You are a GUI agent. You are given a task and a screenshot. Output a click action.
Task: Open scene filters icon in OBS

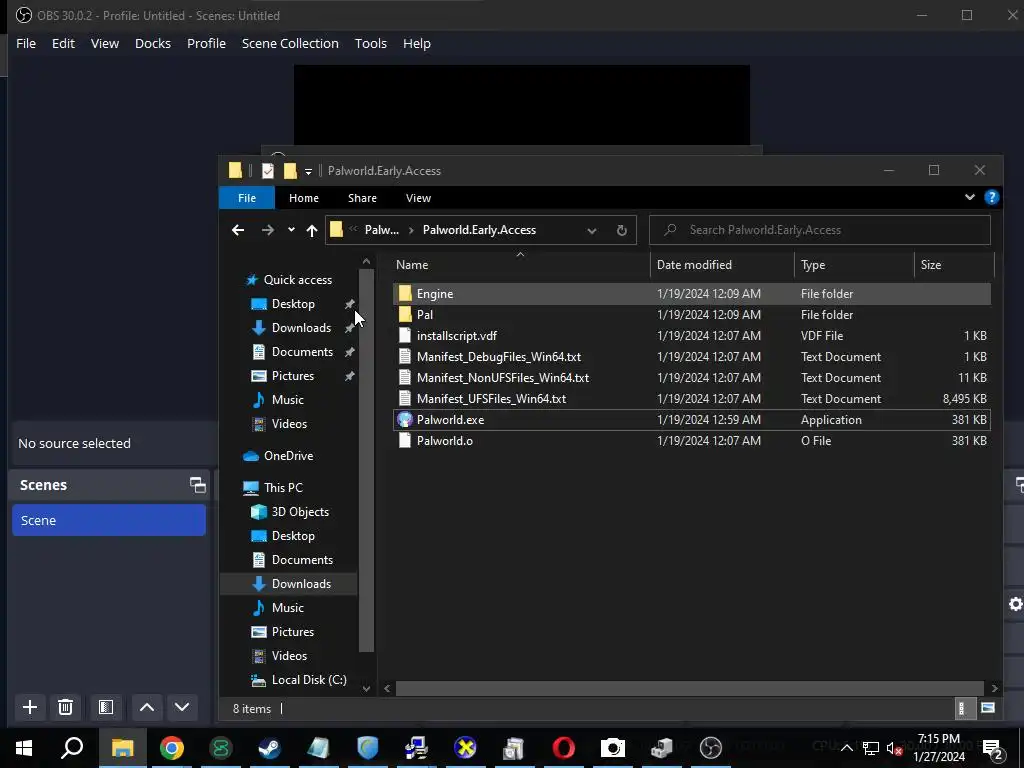point(106,707)
